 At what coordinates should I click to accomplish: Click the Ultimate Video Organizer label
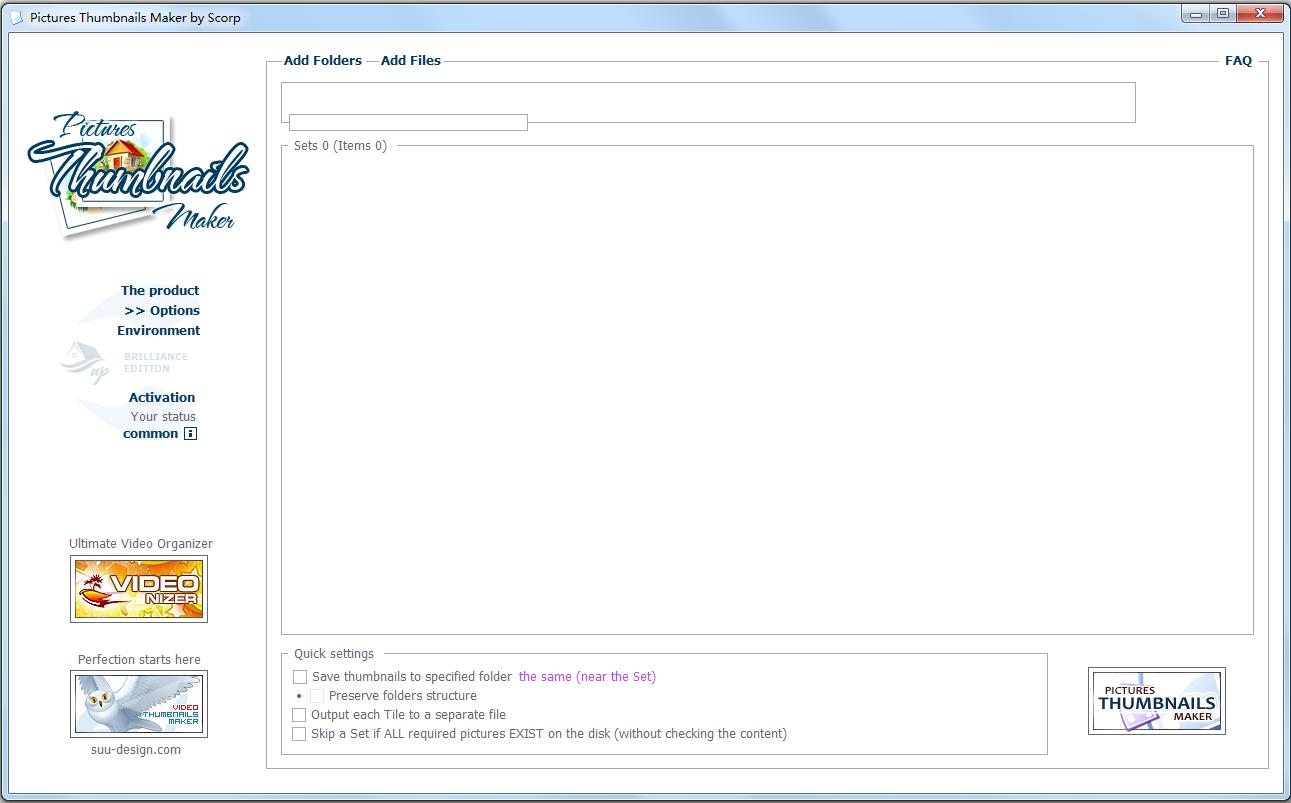(x=141, y=544)
